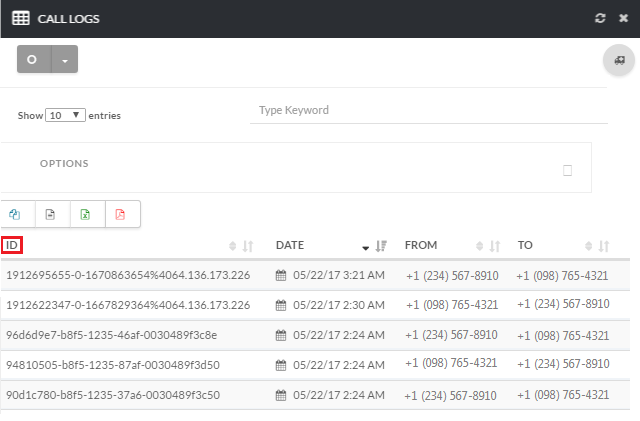Screen dimensions: 640x421
Task: Export call logs as PDF
Action: pos(120,214)
